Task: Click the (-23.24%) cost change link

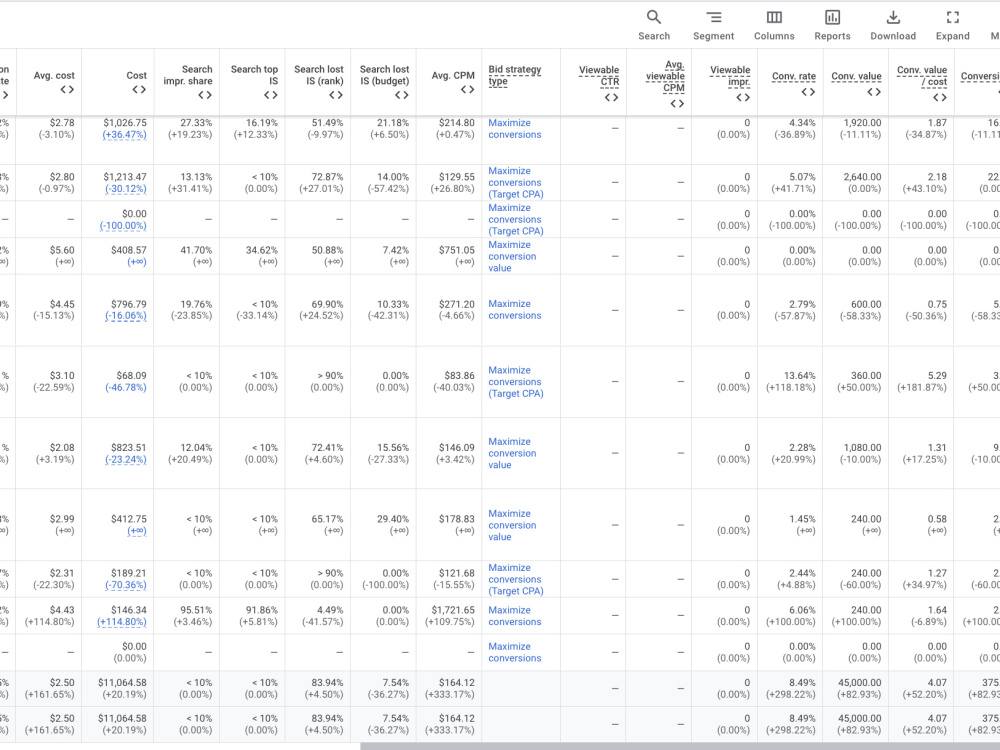Action: click(126, 459)
